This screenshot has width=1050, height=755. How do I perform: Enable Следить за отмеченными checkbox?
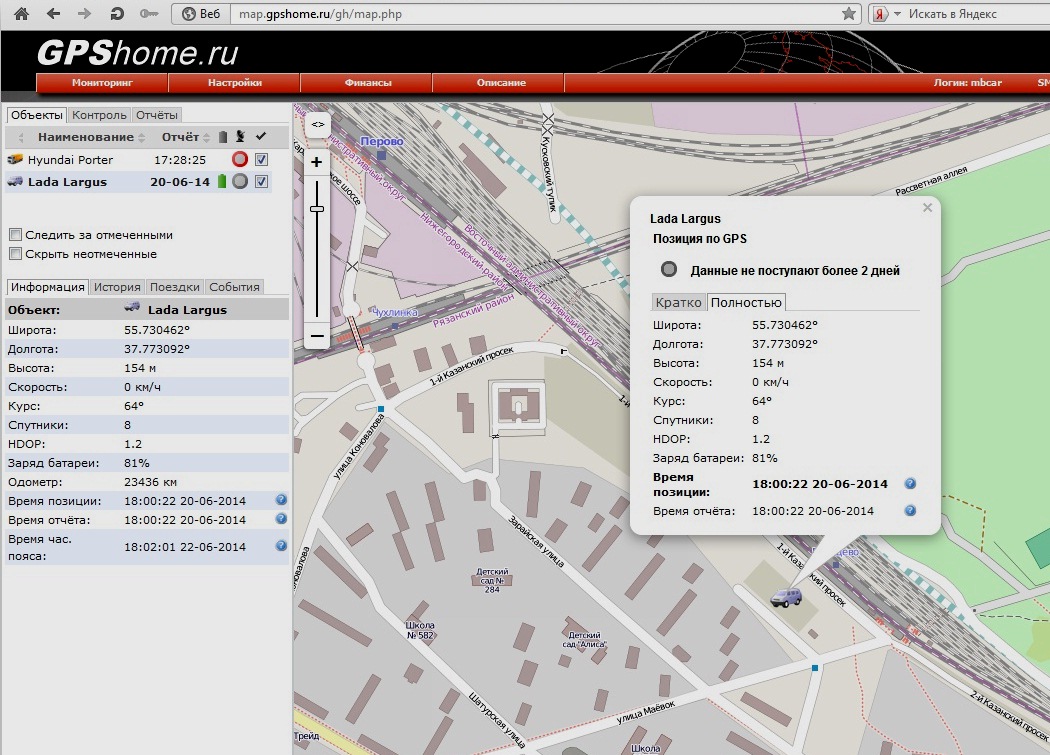15,235
